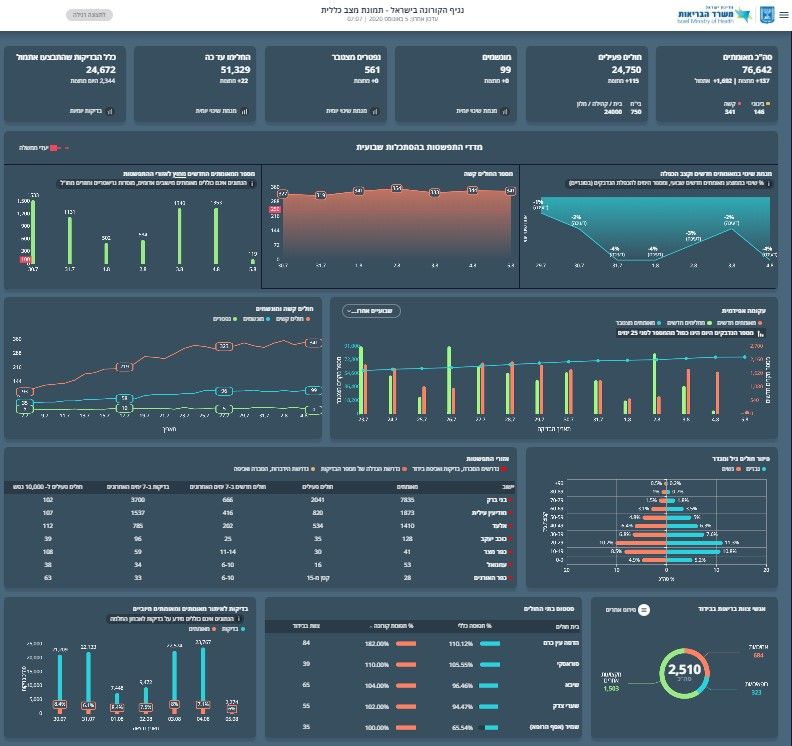
Task: Click the equals icon for the other-staff summary
Action: 644,610
